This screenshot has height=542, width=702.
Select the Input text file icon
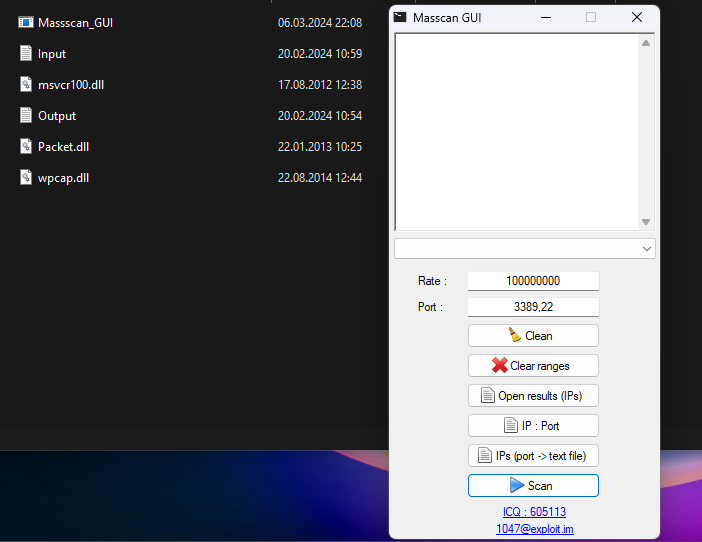pyautogui.click(x=26, y=53)
